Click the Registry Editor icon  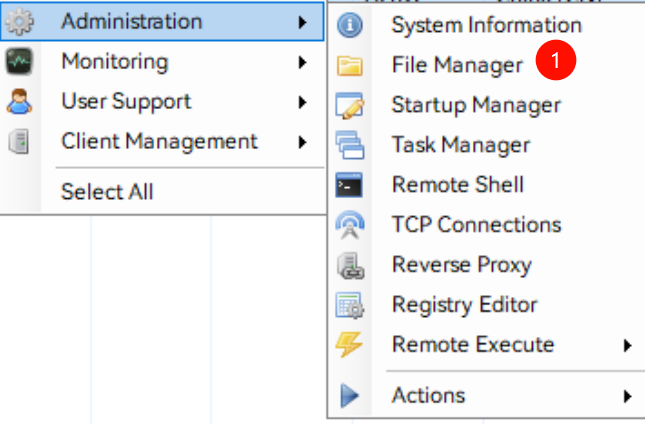[350, 305]
